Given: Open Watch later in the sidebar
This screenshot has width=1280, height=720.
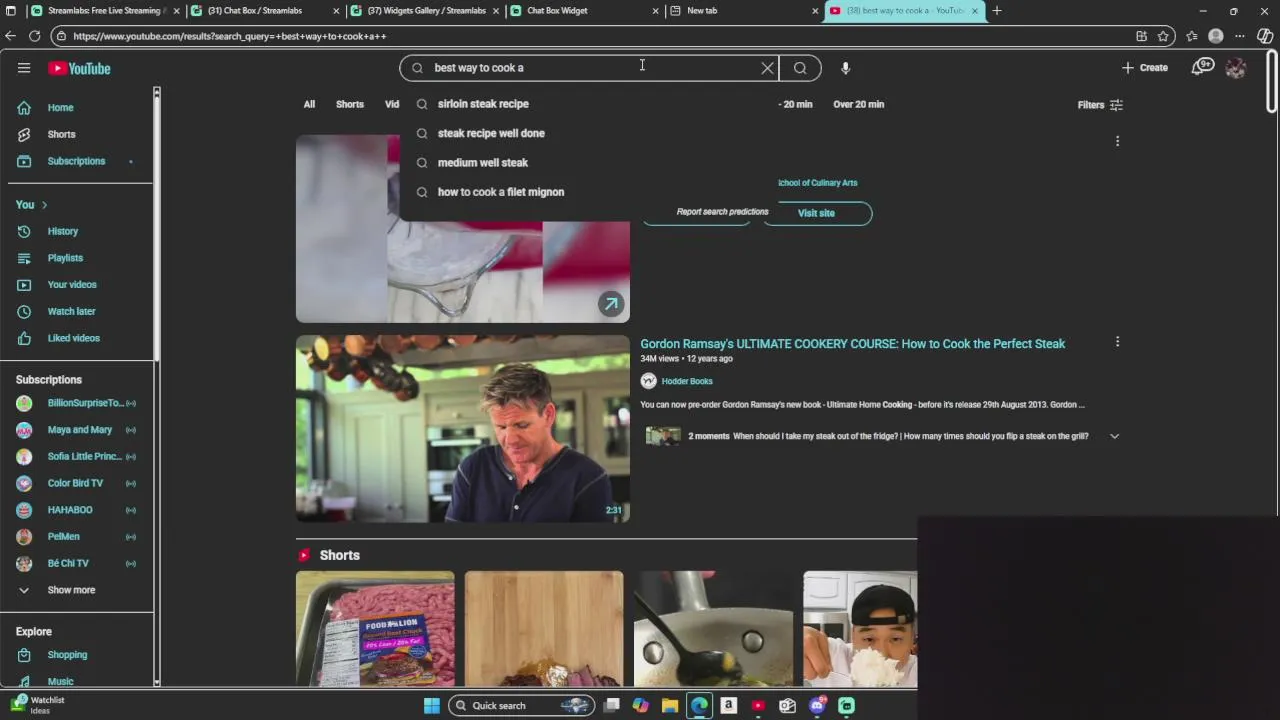Looking at the screenshot, I should pyautogui.click(x=71, y=311).
